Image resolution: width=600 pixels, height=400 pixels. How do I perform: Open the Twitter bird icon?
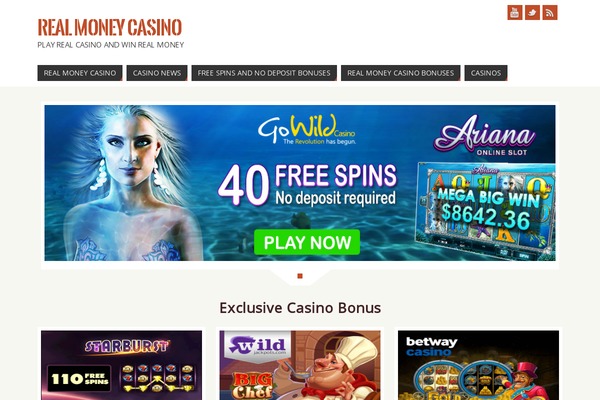(532, 13)
